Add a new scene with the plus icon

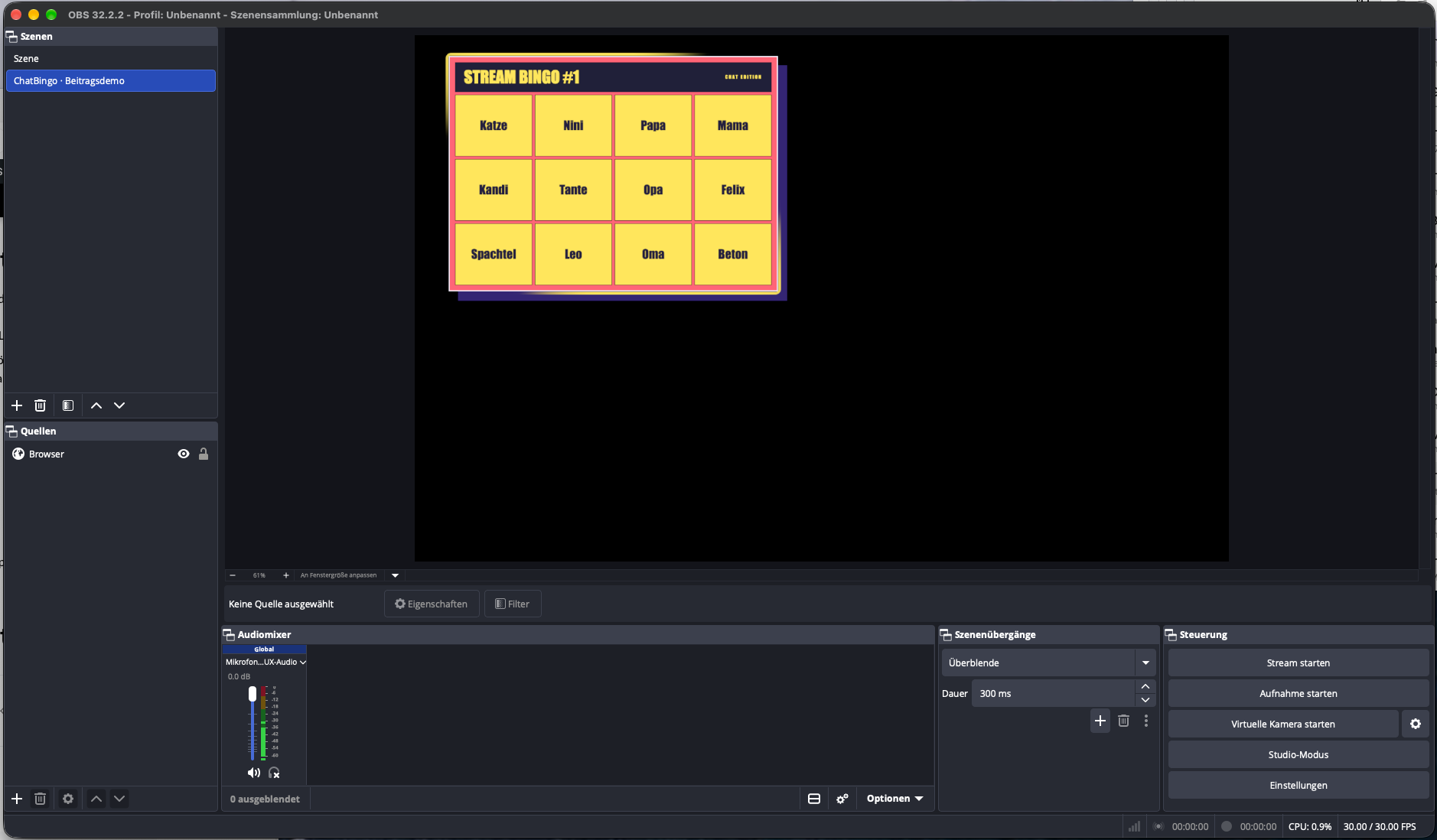point(17,405)
